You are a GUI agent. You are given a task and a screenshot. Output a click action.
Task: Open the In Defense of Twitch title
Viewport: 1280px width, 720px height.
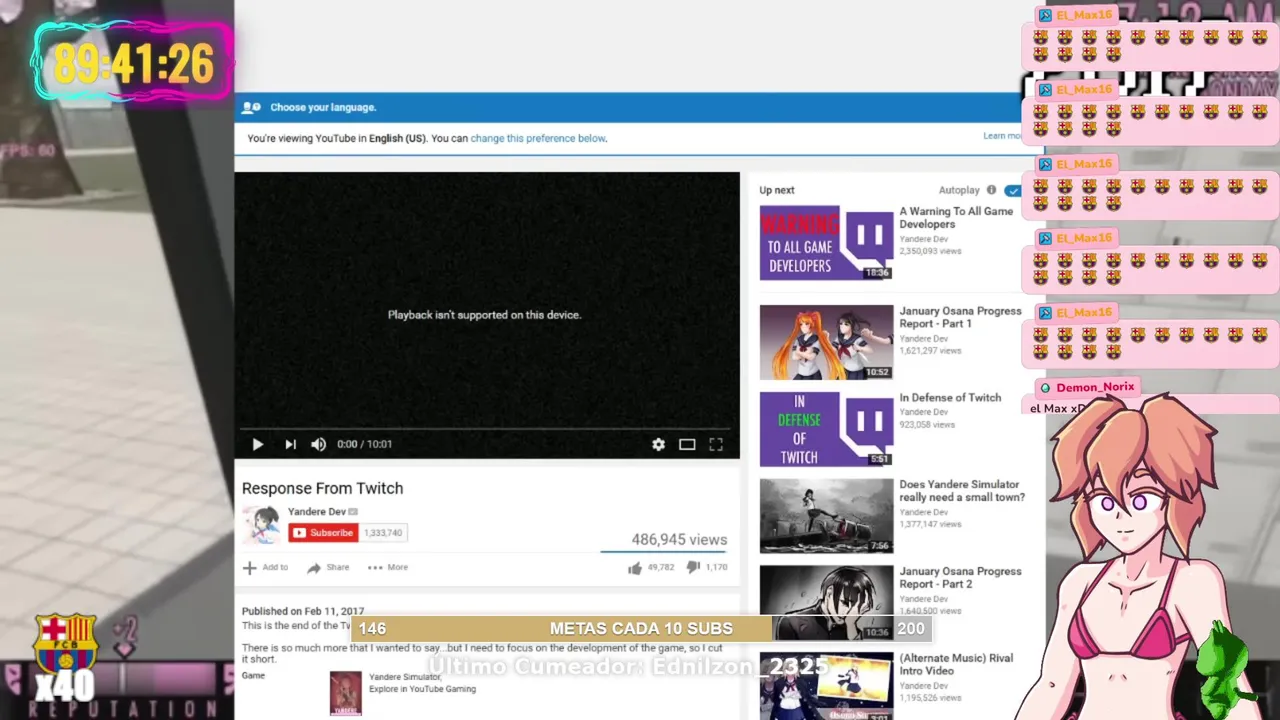point(950,397)
